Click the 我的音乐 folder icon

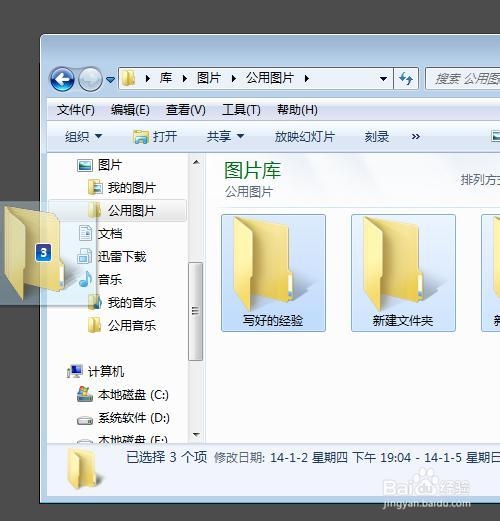tap(95, 302)
